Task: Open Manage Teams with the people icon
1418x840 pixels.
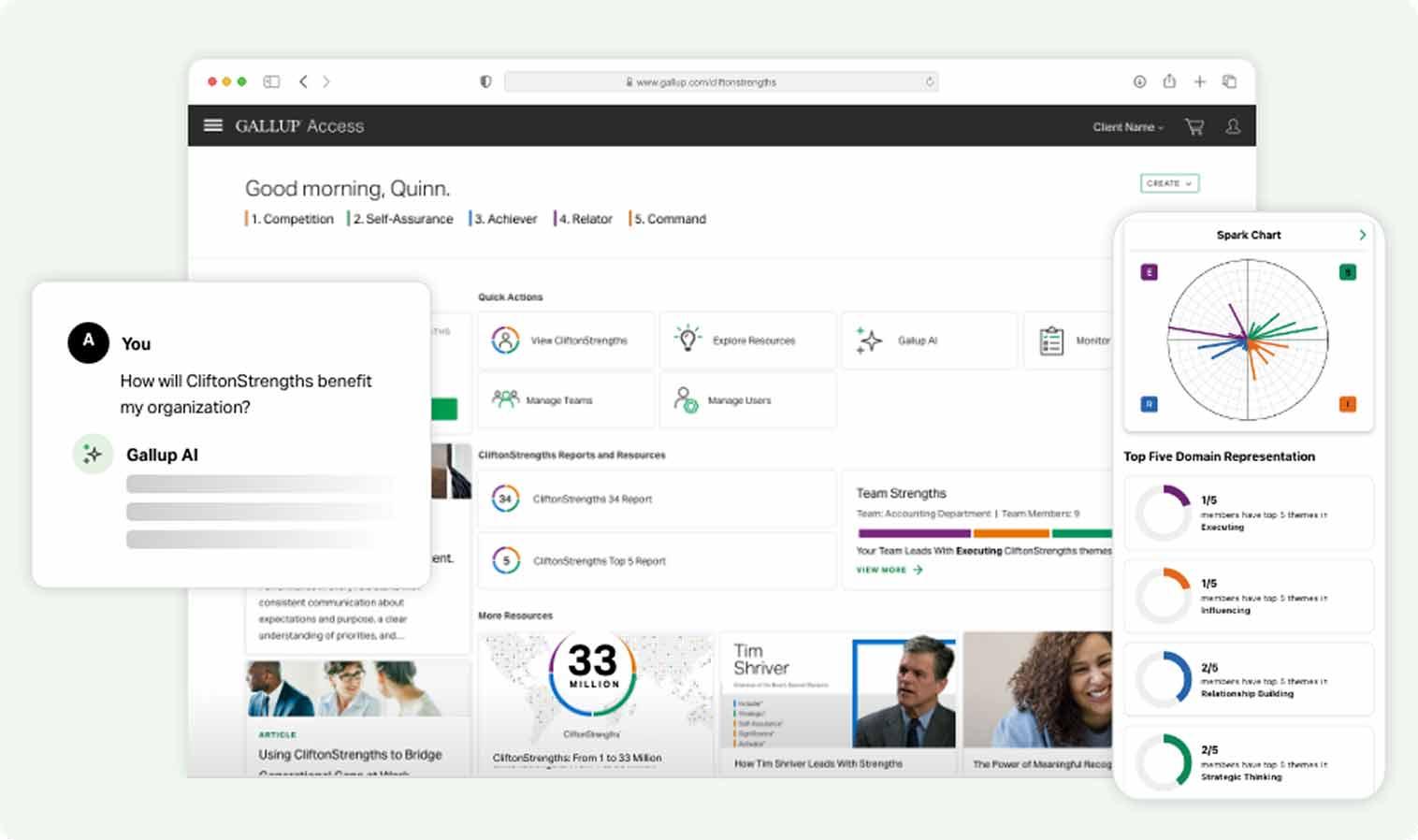Action: click(x=505, y=399)
